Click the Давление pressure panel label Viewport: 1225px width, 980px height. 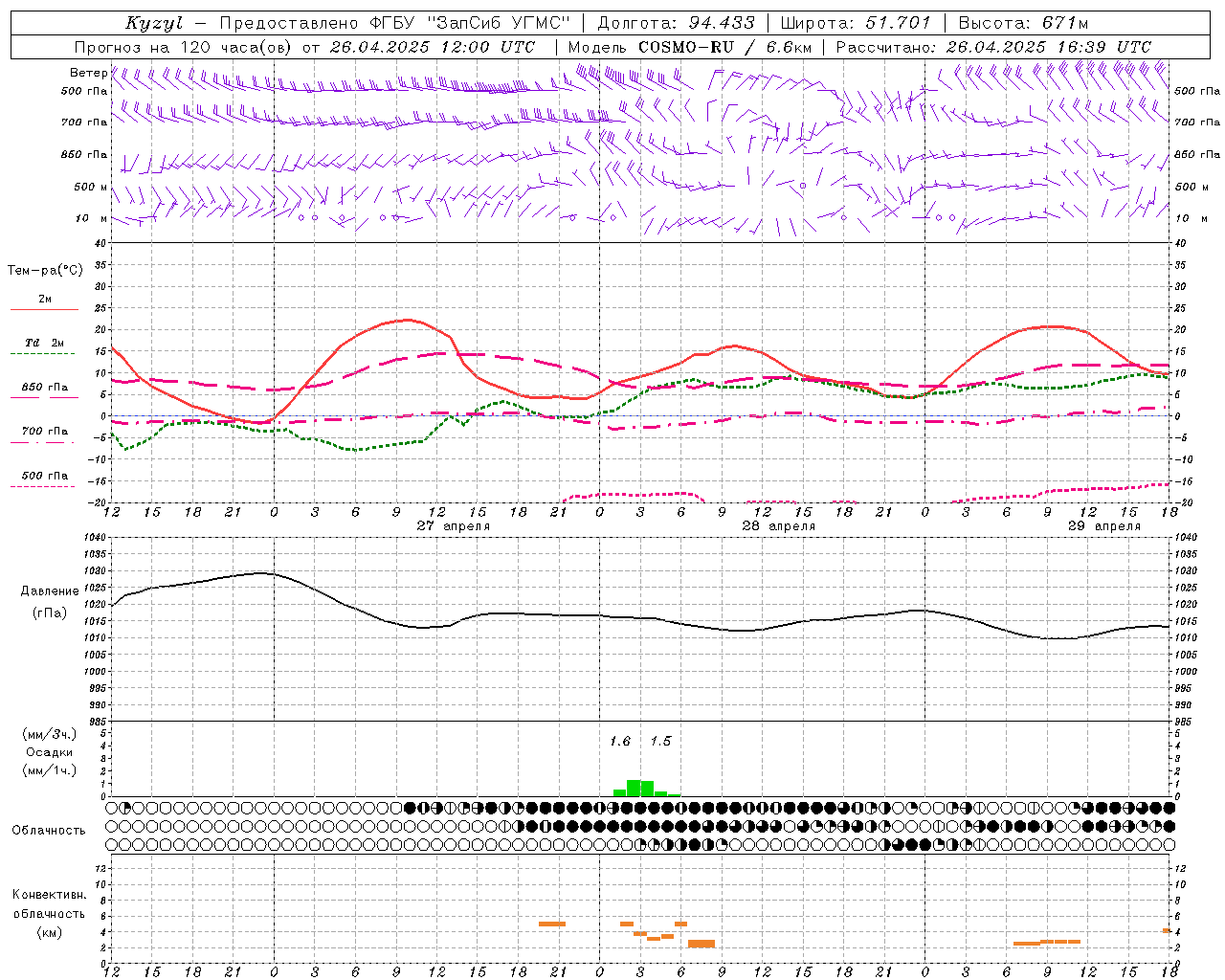[x=49, y=591]
